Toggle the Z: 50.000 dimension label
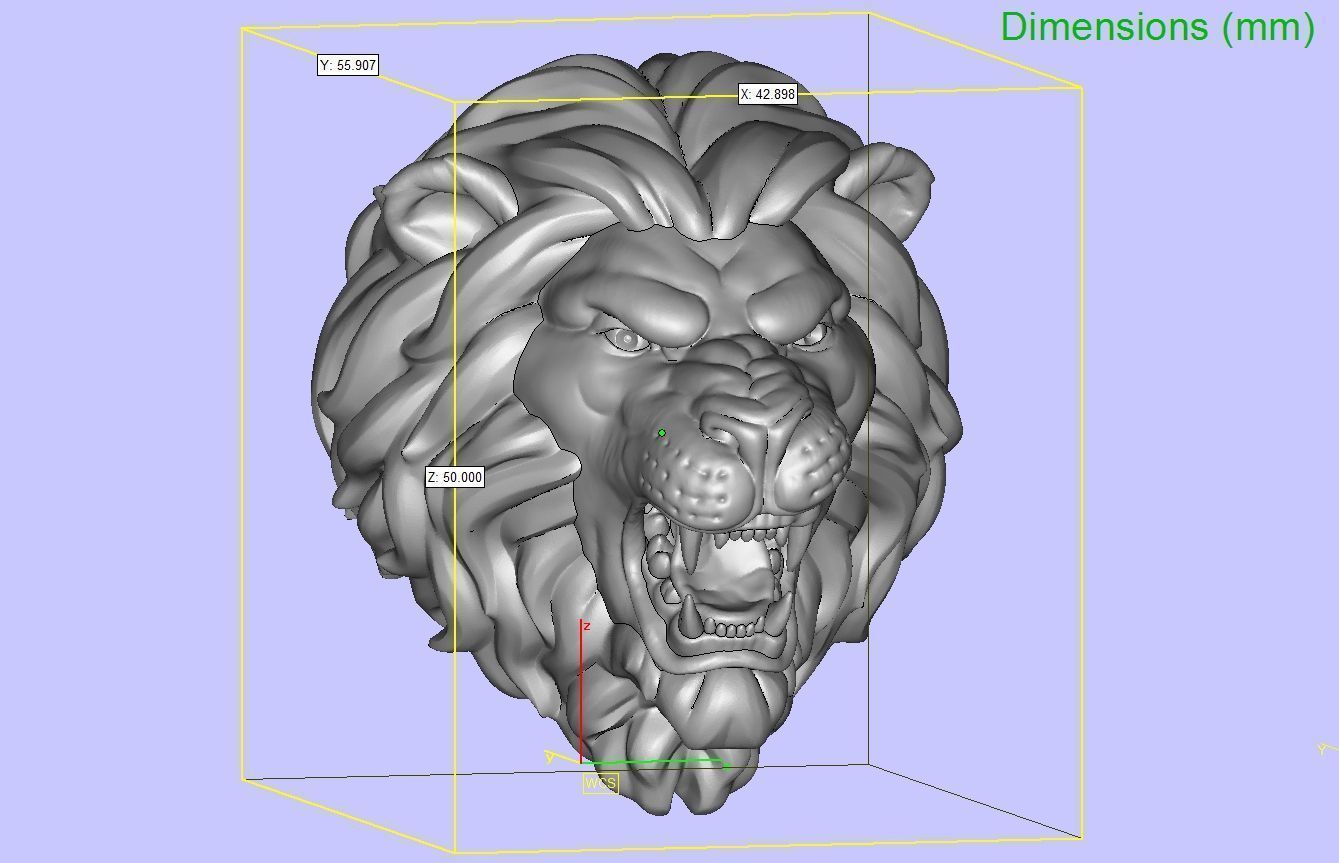This screenshot has width=1339, height=863. click(453, 477)
